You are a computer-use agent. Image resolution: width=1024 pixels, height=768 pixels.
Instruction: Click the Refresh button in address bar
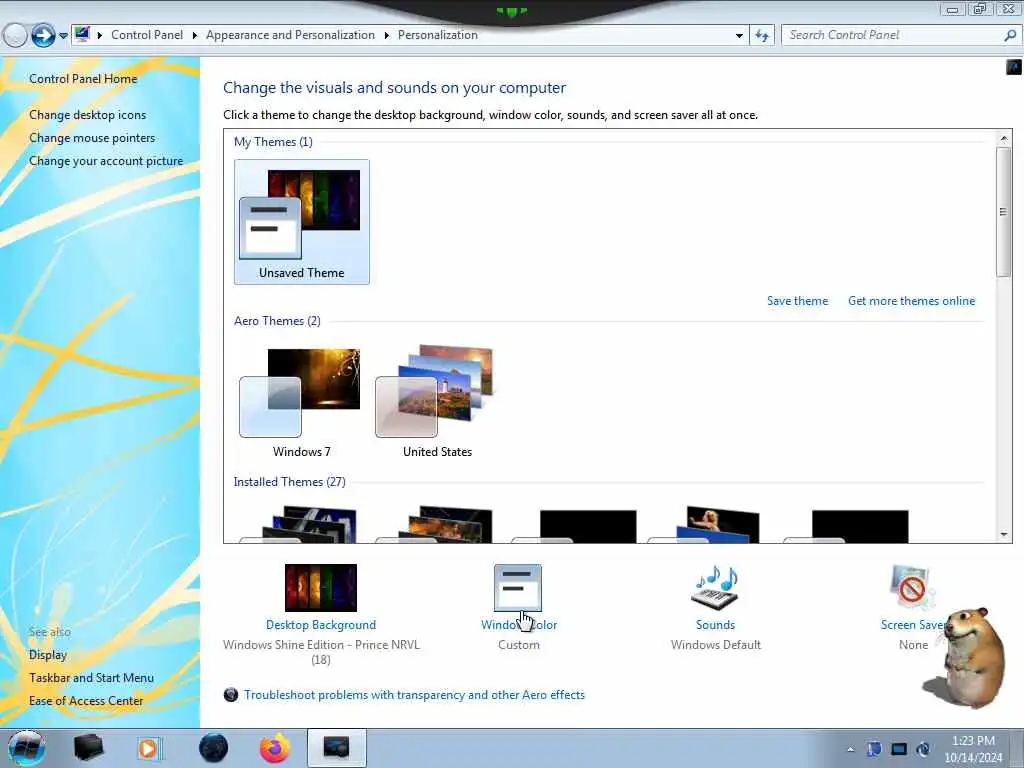(x=762, y=35)
